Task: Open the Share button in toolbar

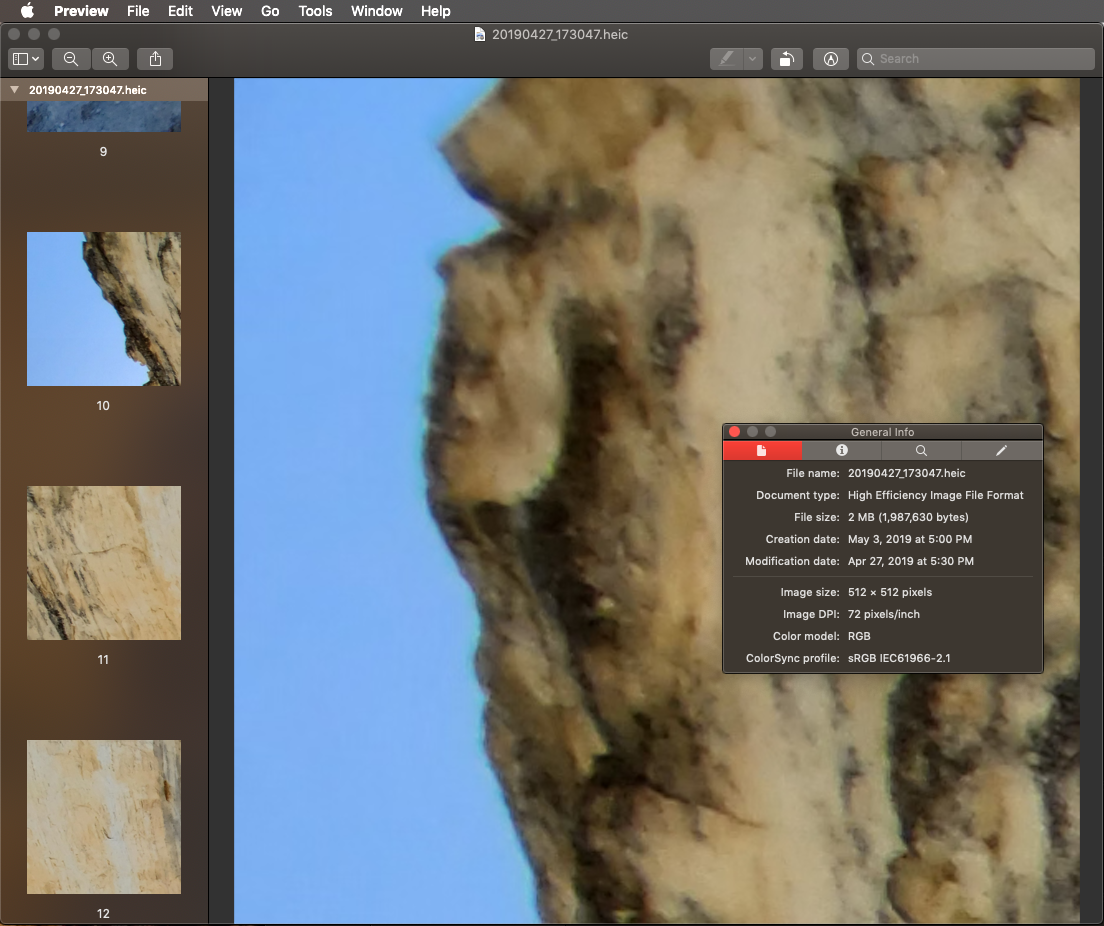Action: [x=155, y=59]
